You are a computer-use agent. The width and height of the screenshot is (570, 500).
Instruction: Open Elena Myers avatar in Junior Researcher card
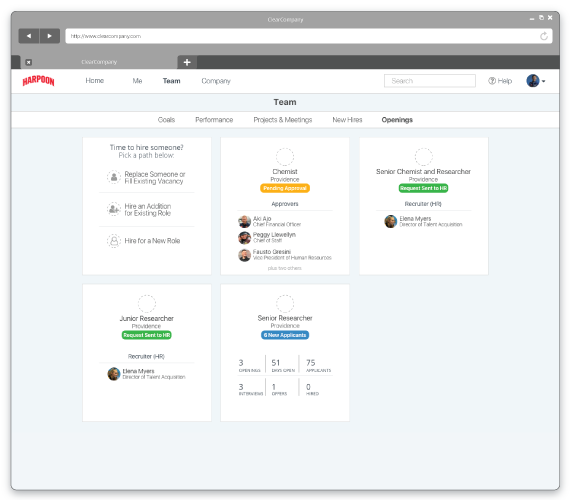click(114, 374)
